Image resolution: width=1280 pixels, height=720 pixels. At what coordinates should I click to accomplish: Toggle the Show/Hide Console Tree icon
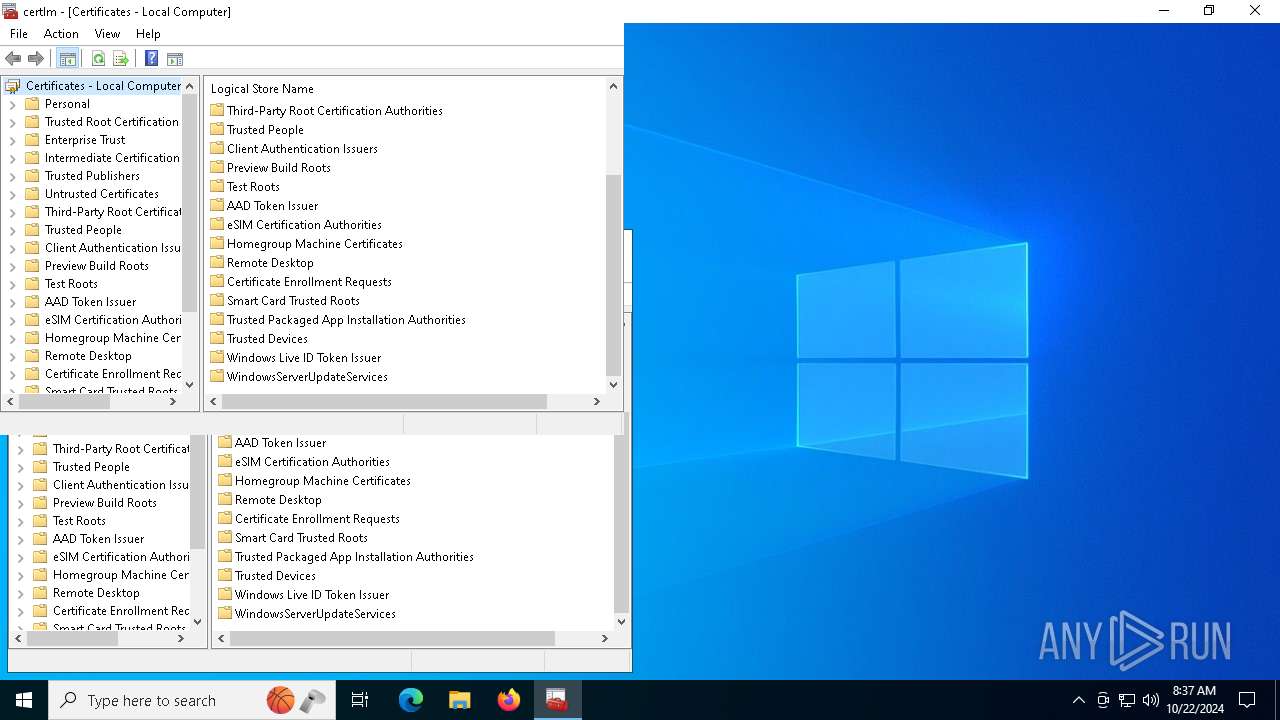[68, 59]
